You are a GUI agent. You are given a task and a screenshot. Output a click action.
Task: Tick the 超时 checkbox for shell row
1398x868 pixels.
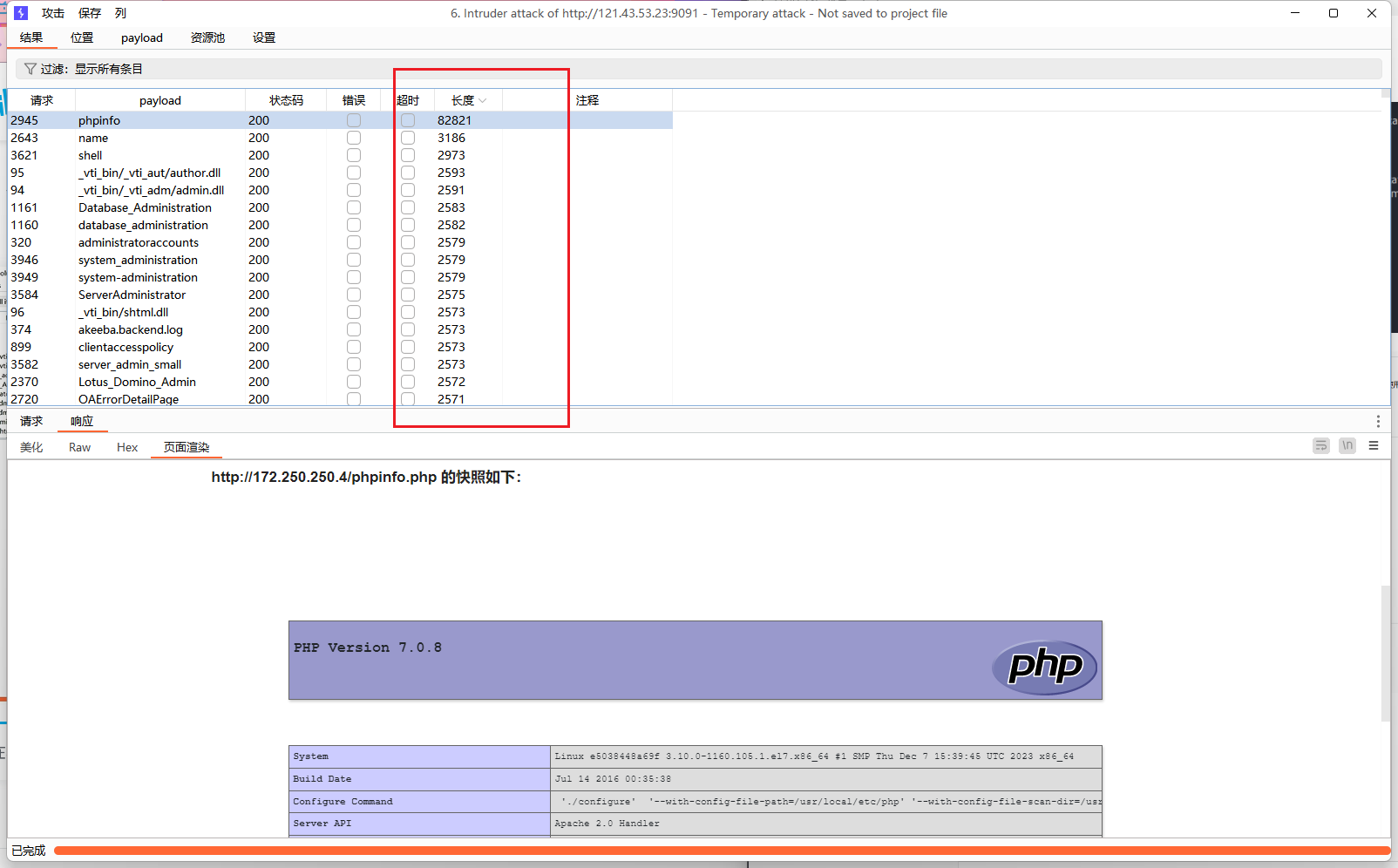tap(408, 155)
